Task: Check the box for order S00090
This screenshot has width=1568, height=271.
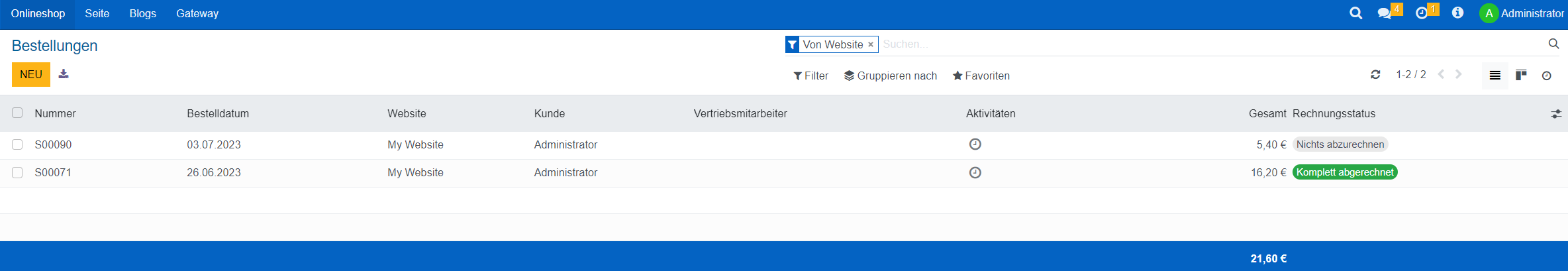Action: (17, 144)
